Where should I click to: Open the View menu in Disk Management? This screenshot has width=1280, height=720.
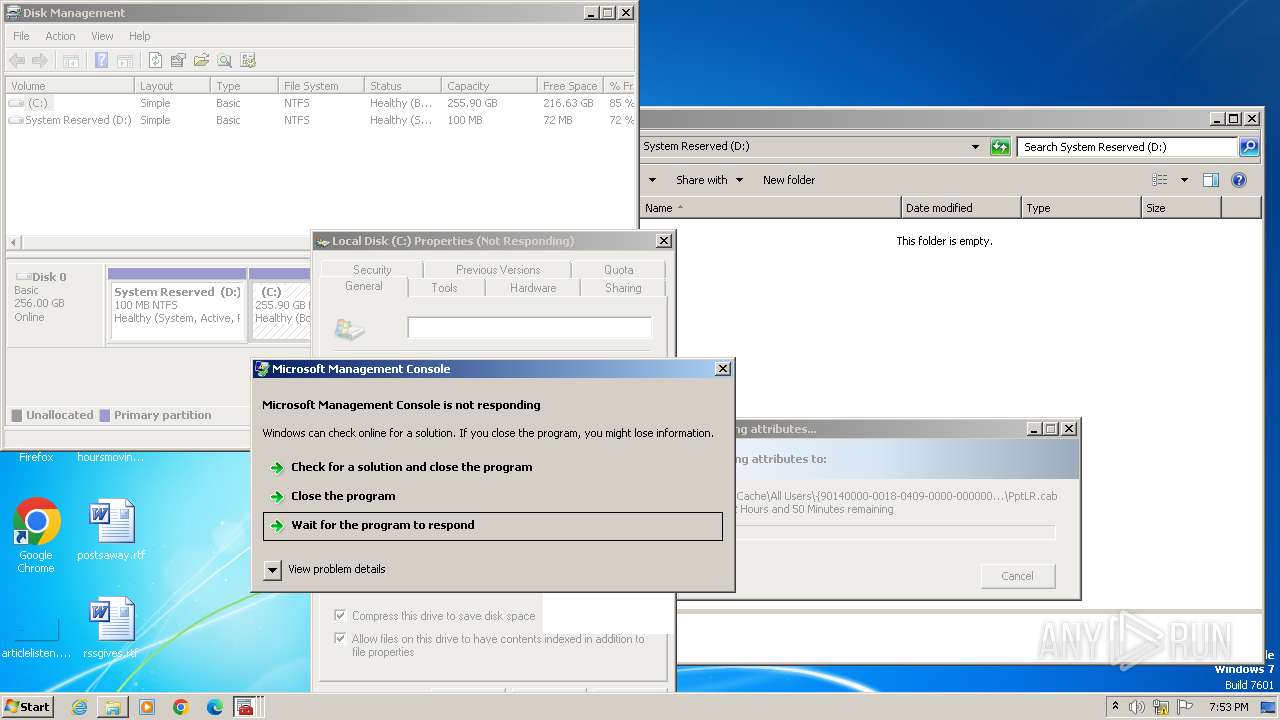[102, 36]
